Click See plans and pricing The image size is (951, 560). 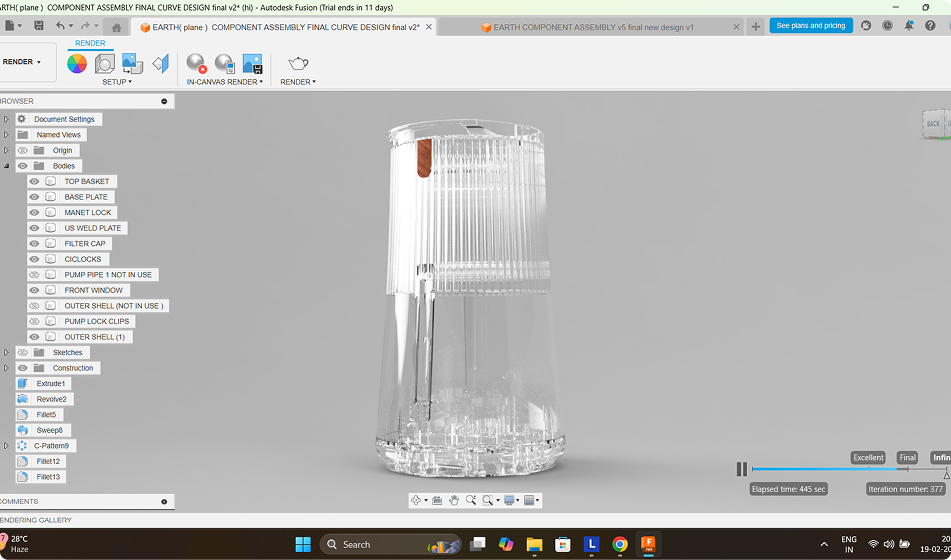811,25
